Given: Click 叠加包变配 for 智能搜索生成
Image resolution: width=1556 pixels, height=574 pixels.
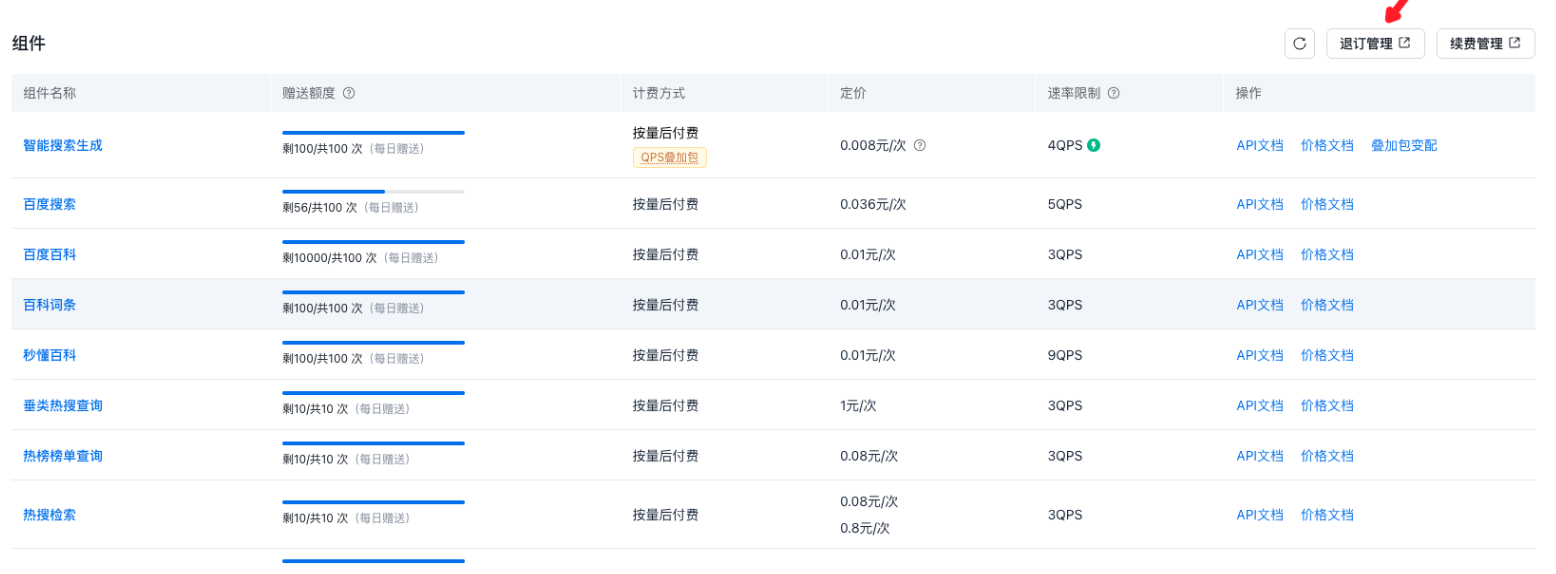Looking at the screenshot, I should point(1404,145).
